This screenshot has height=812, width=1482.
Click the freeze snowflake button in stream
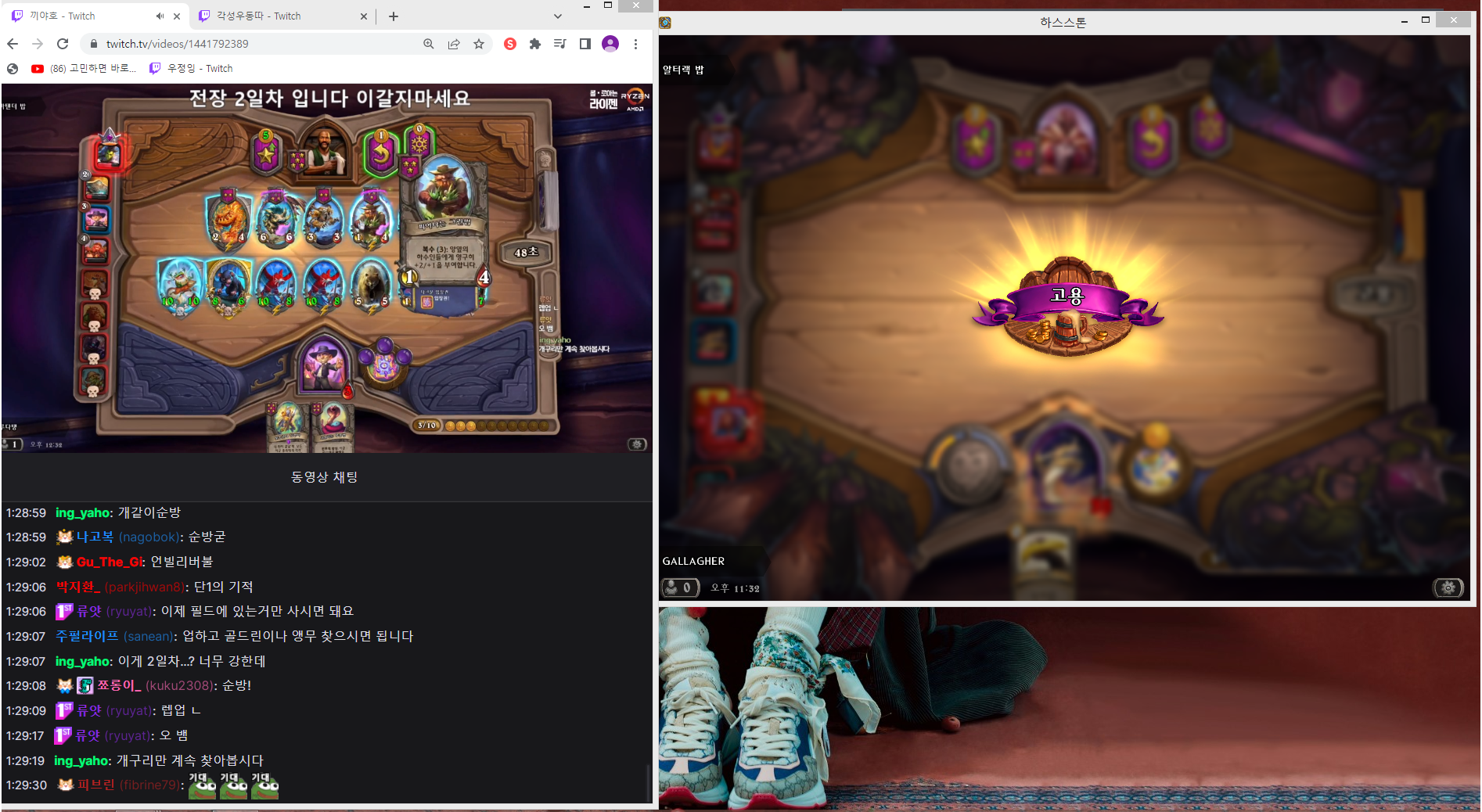tap(419, 144)
